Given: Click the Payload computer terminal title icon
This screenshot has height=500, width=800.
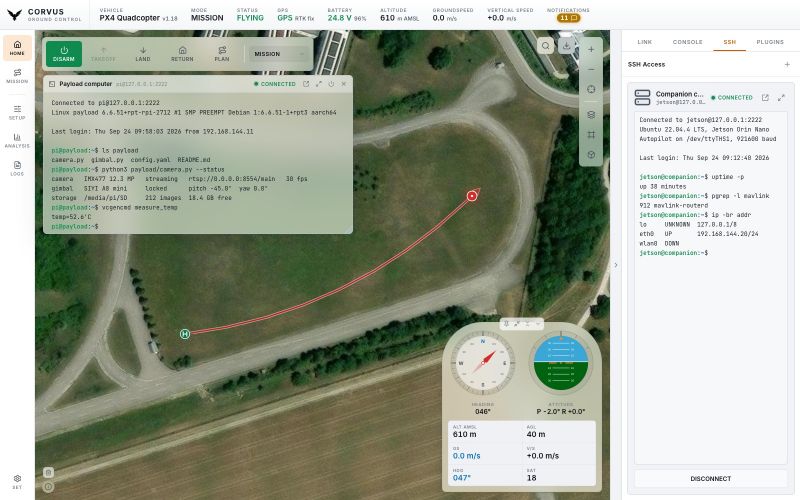Looking at the screenshot, I should 52,84.
